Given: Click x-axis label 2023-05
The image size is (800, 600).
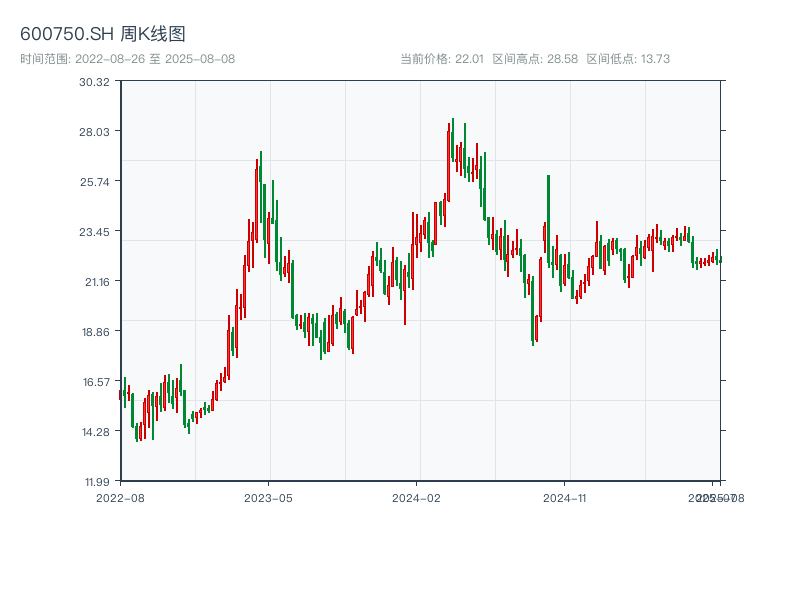Looking at the screenshot, I should click(x=268, y=498).
